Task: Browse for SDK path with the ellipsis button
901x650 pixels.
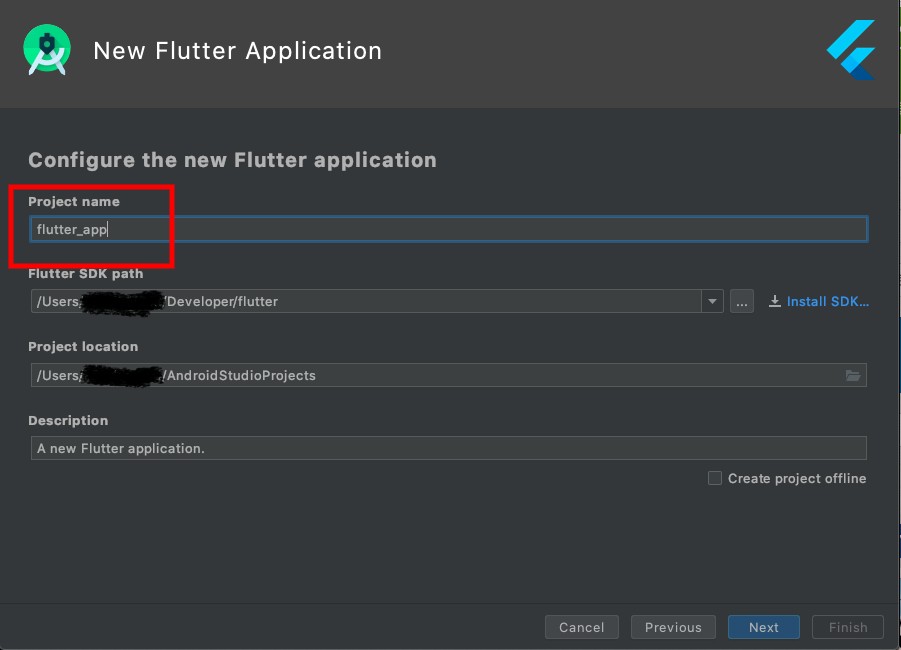Action: [742, 301]
